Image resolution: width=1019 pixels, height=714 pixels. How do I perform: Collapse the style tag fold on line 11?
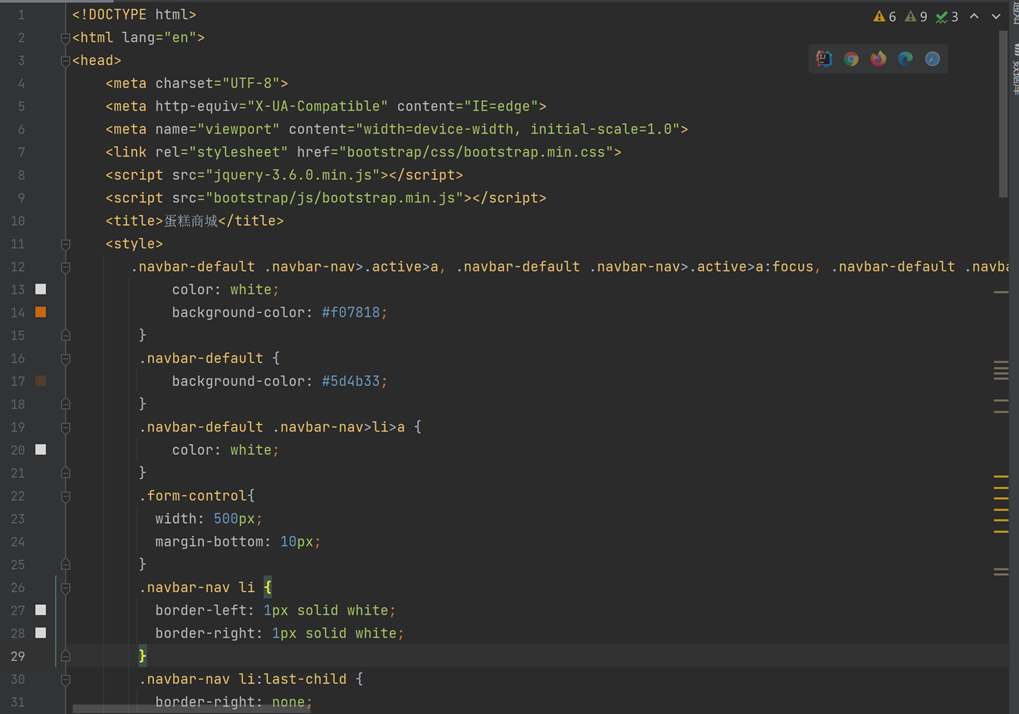click(x=65, y=244)
